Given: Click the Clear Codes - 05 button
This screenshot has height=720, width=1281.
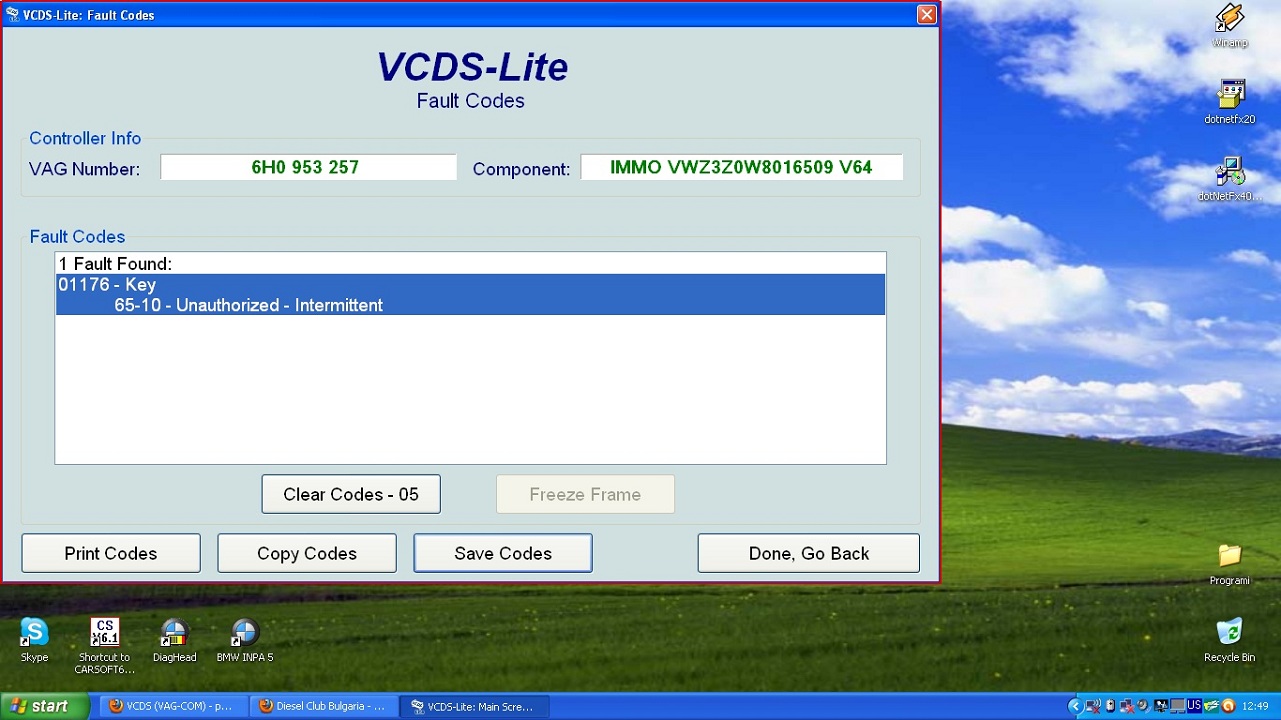Looking at the screenshot, I should coord(351,494).
